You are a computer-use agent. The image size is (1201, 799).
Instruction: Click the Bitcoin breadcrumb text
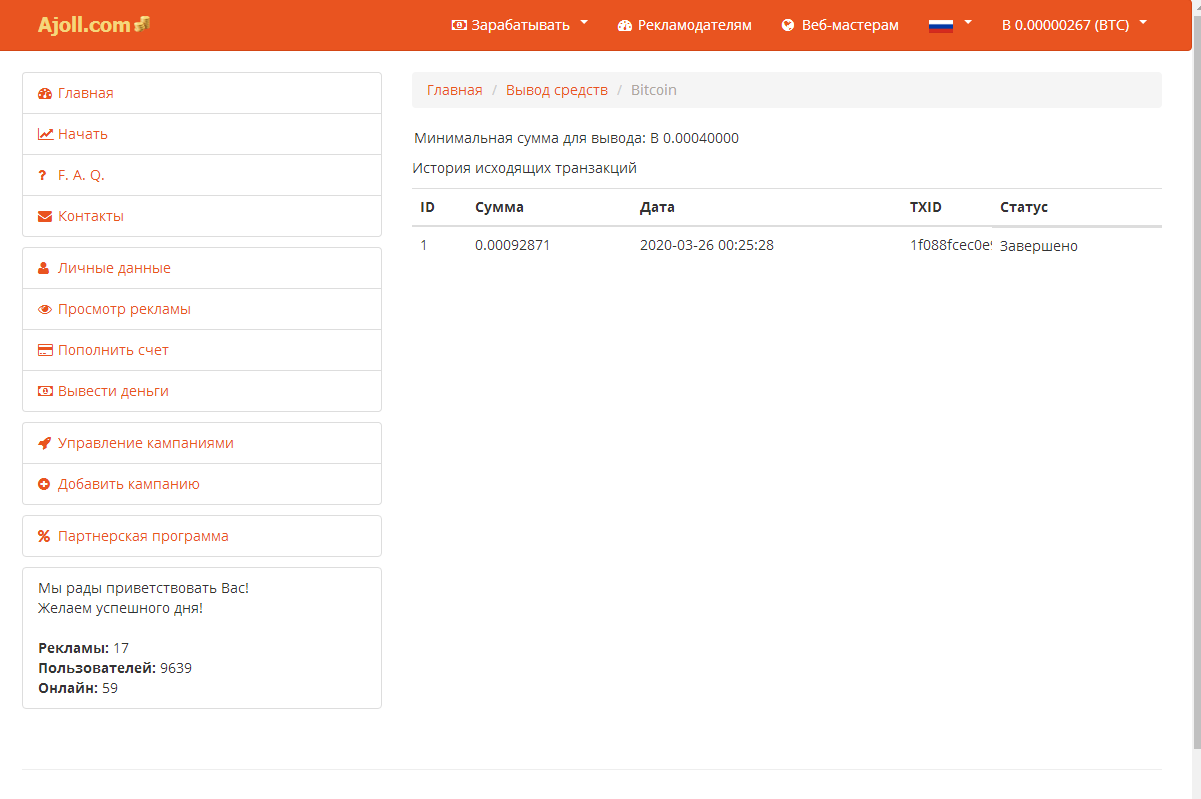(654, 90)
